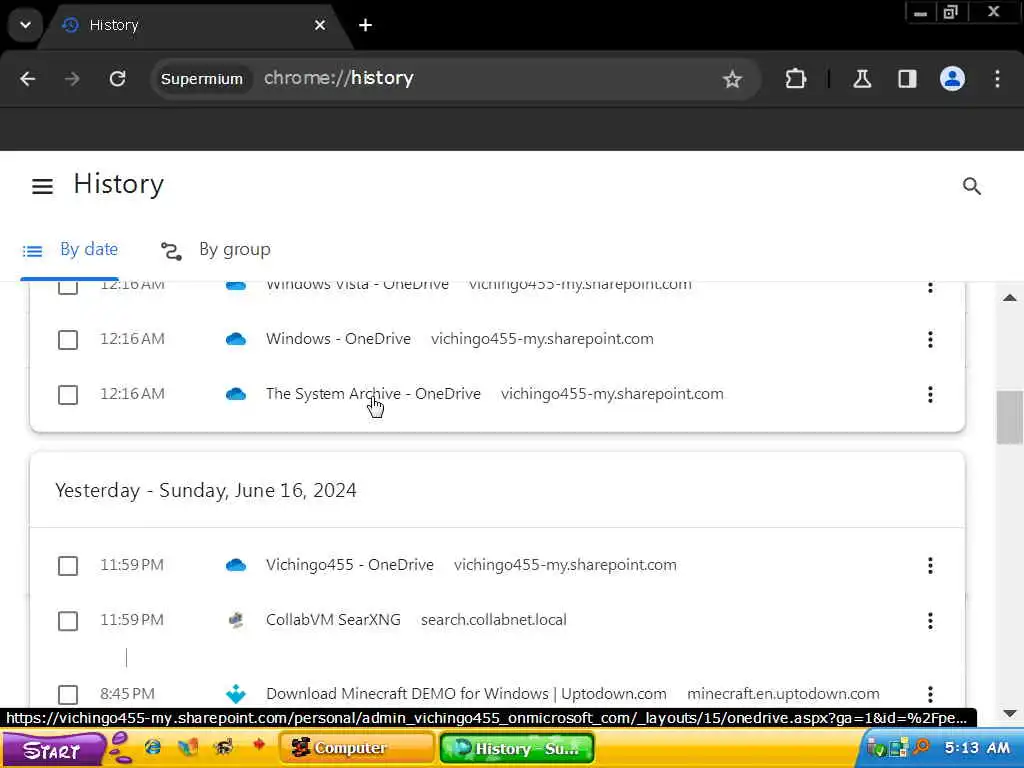Check the Windows Vista - OneDrive entry
Screen dimensions: 1024x768
pyautogui.click(x=68, y=286)
